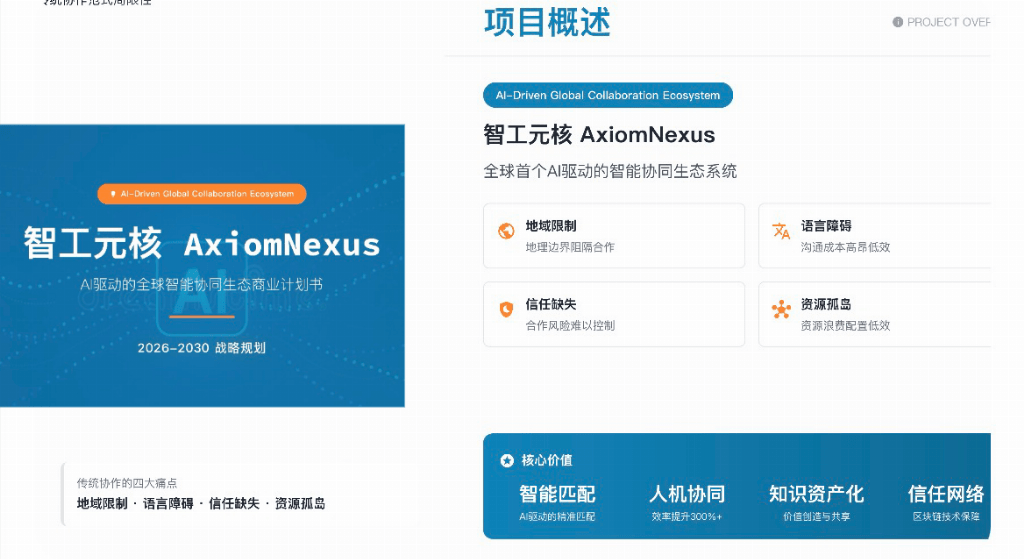Screen dimensions: 1024x559
Task: Click the blue AI-Driven Global Collaboration Ecosystem badge
Action: pos(607,95)
